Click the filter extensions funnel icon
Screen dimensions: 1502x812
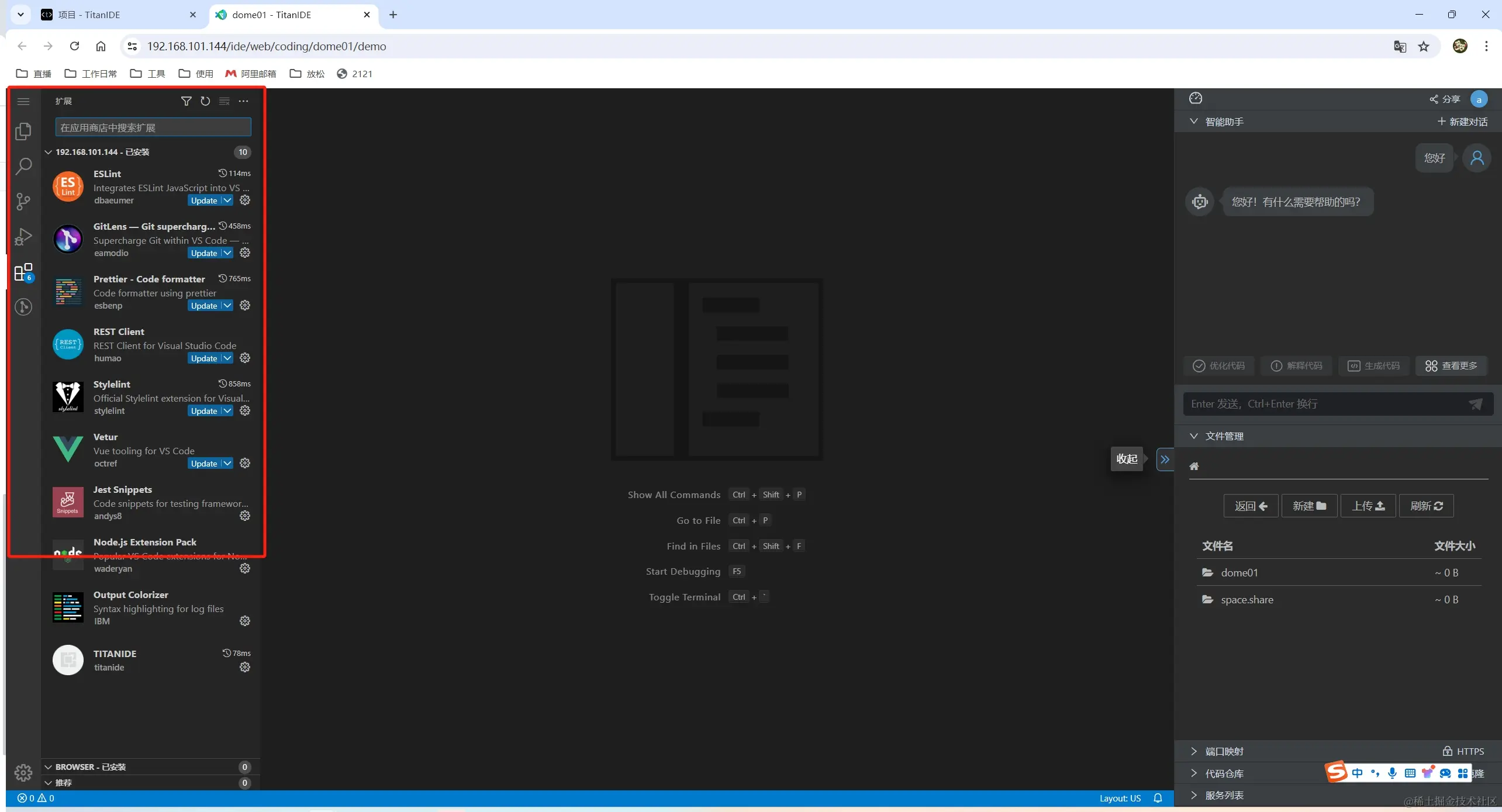(186, 101)
